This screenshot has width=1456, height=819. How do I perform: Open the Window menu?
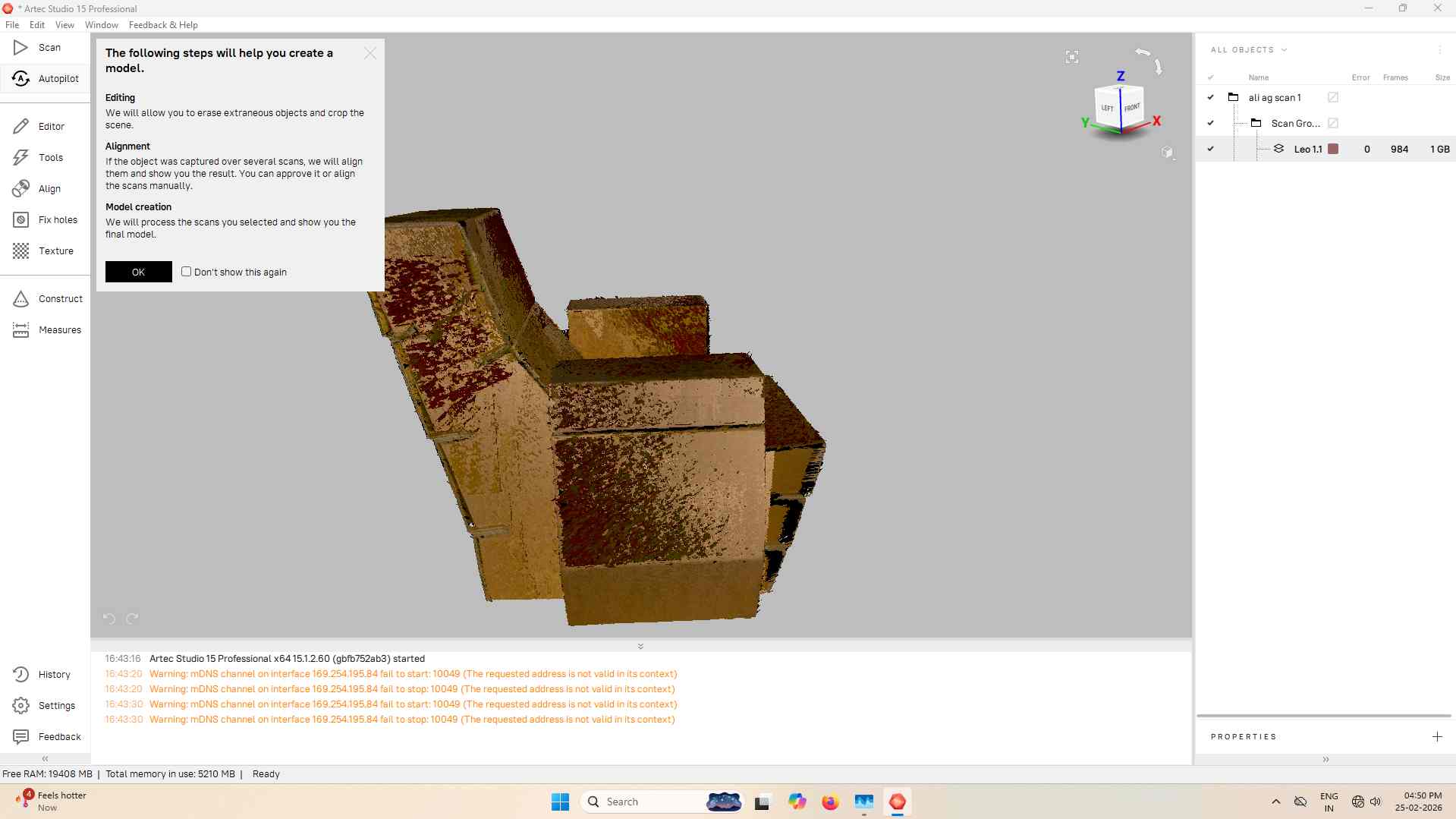click(102, 25)
